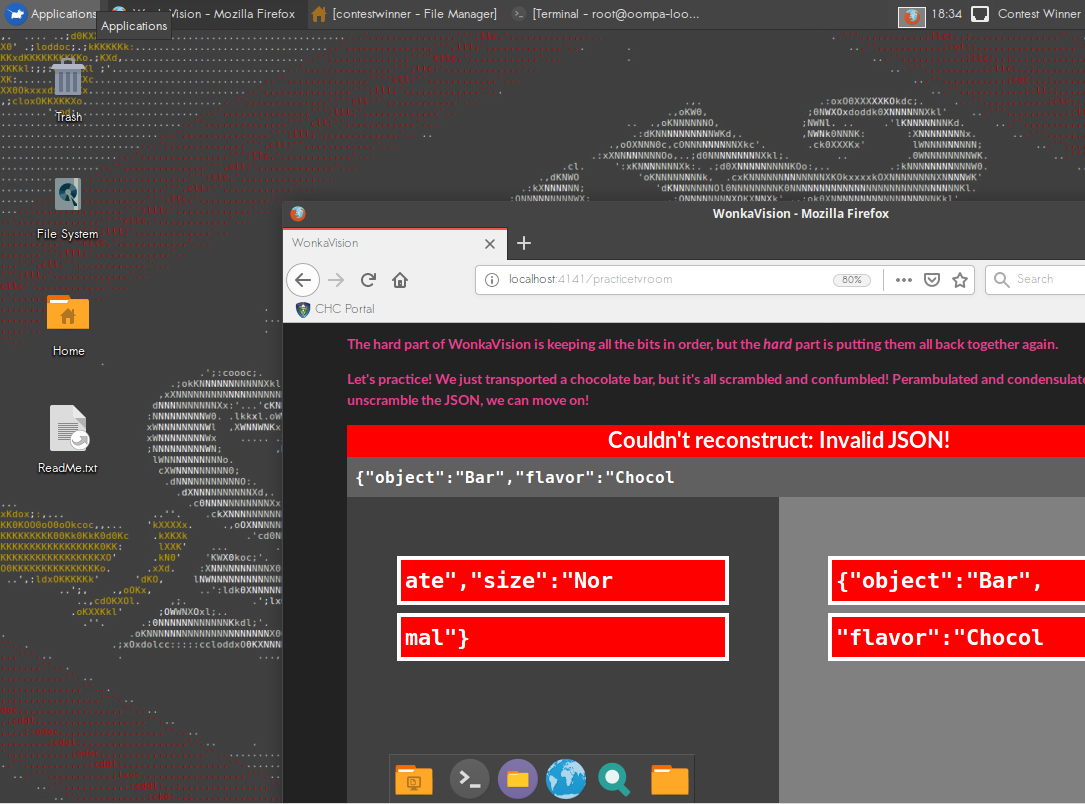Show site information for localhost
Screen dimensions: 1085x804
click(492, 280)
